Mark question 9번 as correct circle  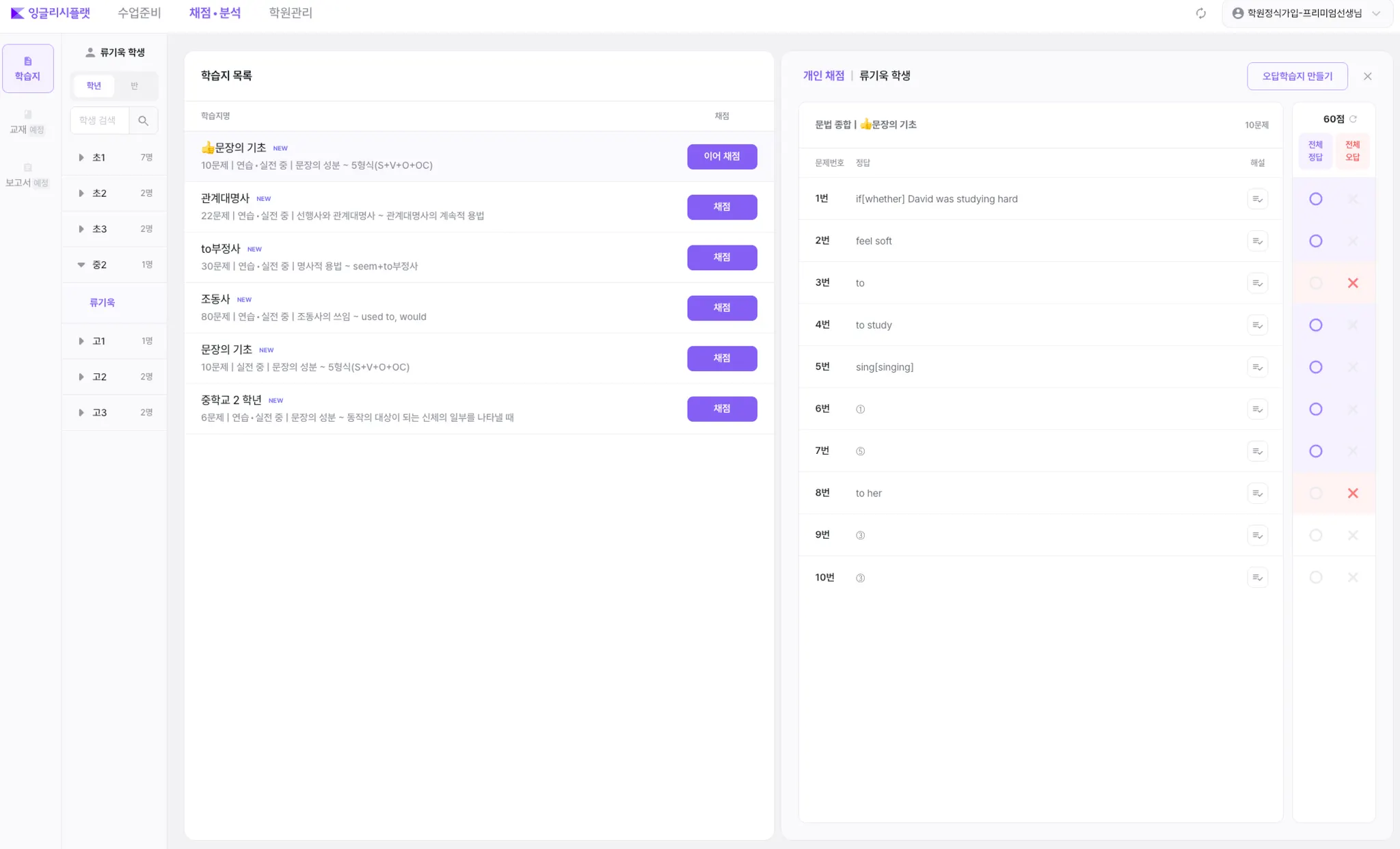coord(1315,535)
